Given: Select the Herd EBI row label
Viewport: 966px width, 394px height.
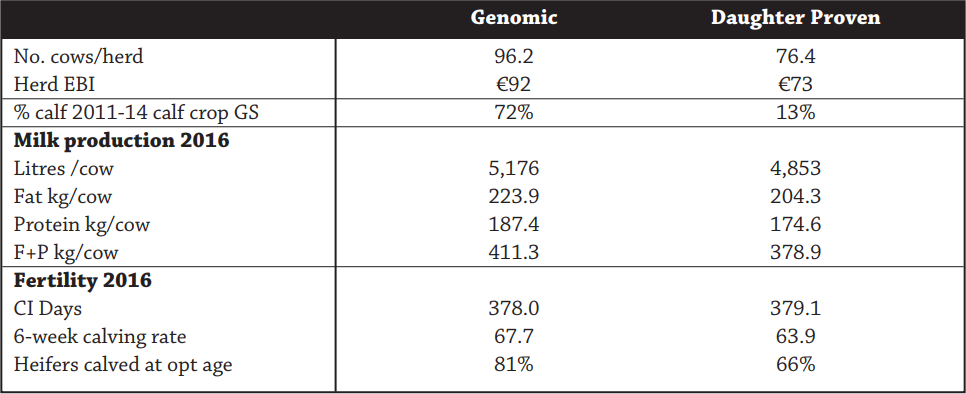Looking at the screenshot, I should point(53,84).
